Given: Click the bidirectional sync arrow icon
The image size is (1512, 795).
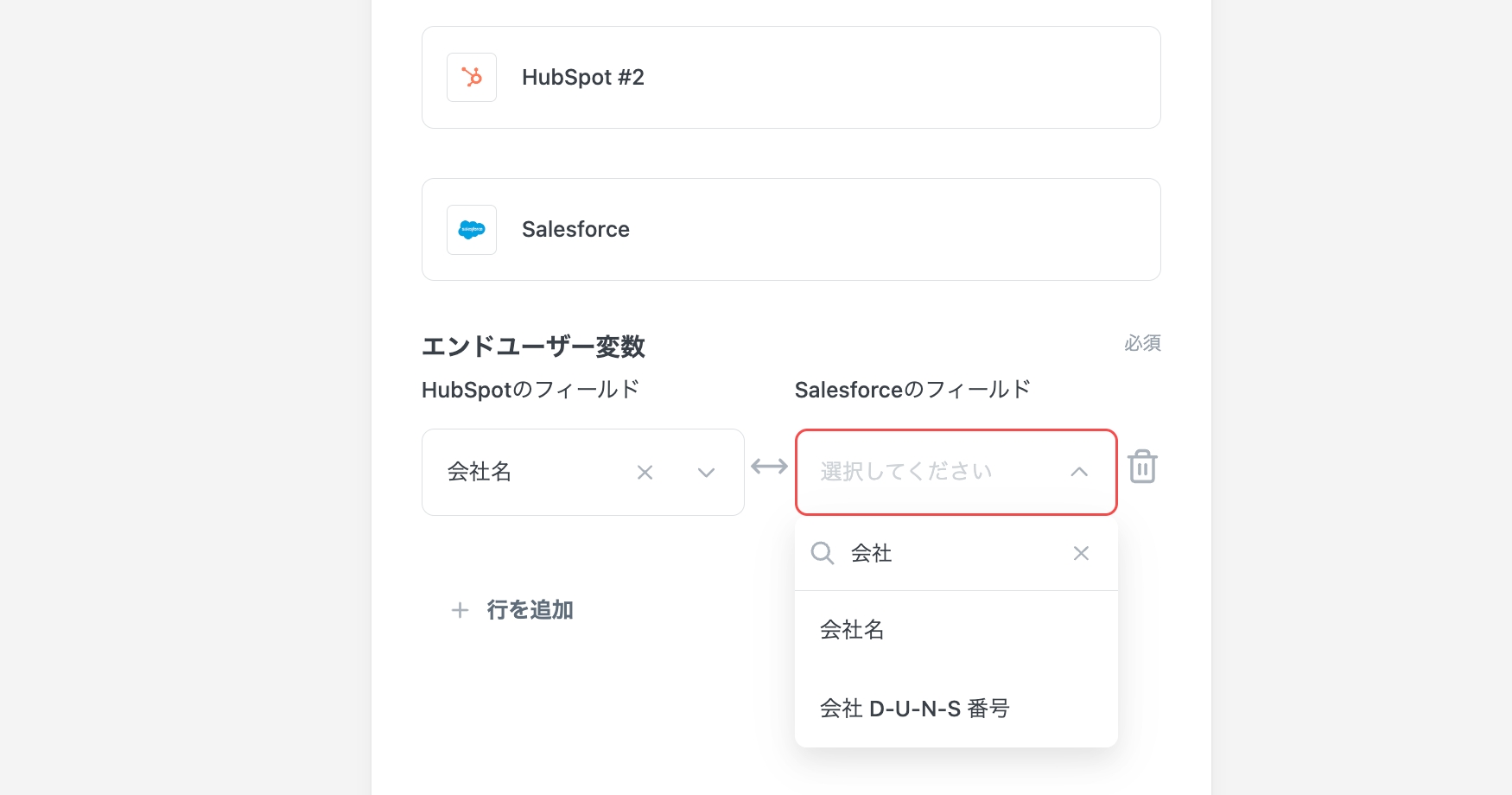Looking at the screenshot, I should click(x=769, y=467).
